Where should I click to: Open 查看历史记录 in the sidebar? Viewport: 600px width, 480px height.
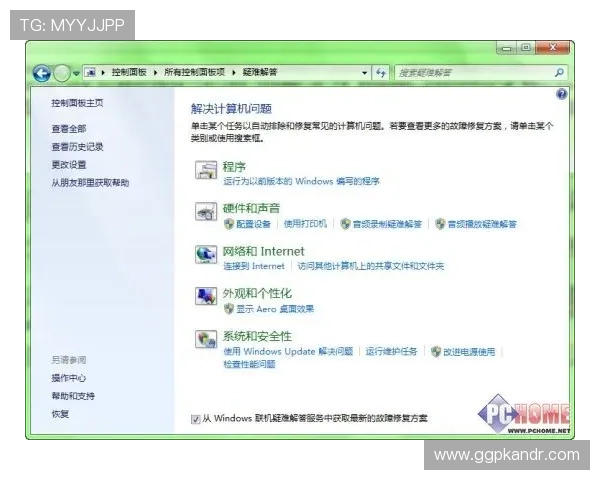77,147
